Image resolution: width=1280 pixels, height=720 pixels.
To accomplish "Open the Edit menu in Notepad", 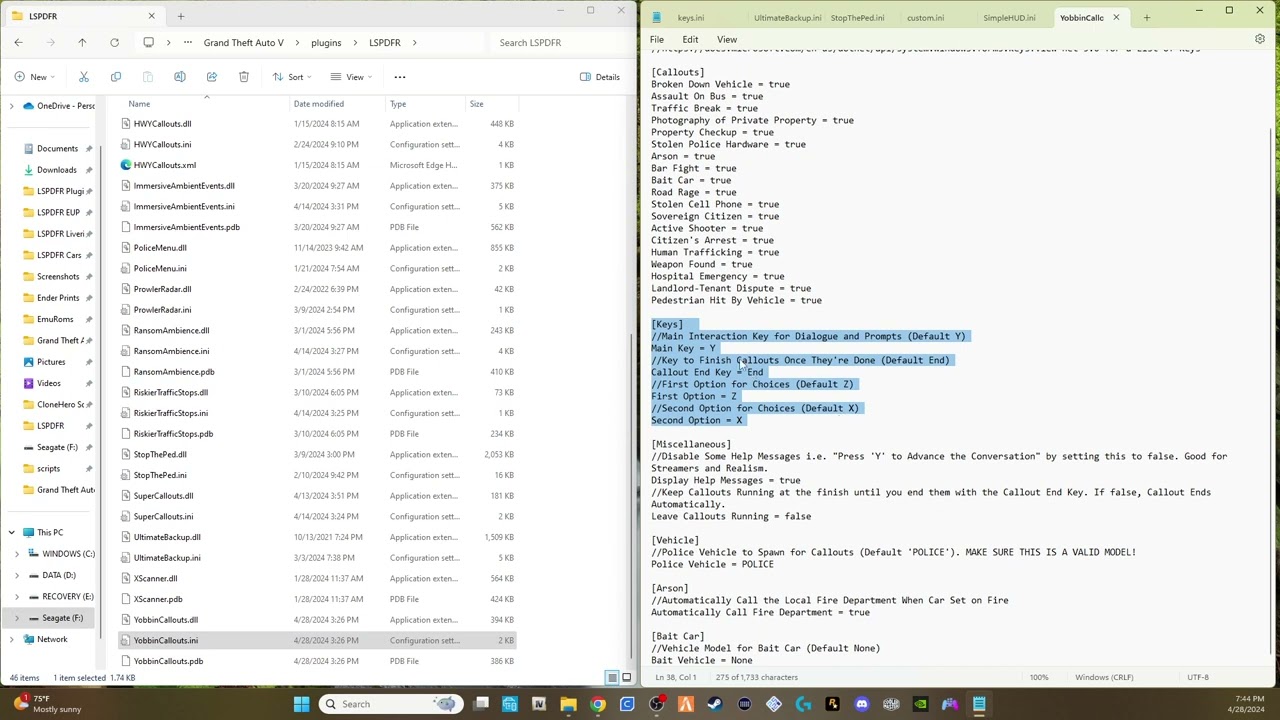I will (690, 40).
